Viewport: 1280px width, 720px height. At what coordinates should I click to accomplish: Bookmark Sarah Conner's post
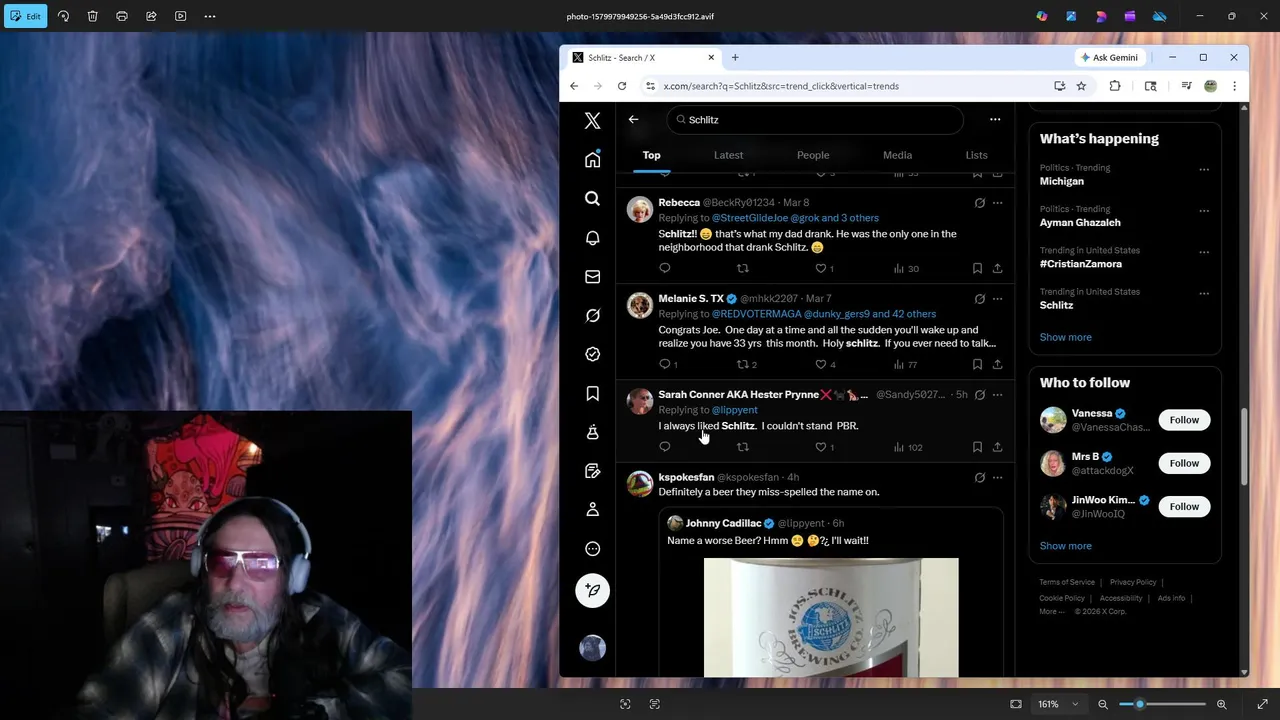pyautogui.click(x=977, y=447)
